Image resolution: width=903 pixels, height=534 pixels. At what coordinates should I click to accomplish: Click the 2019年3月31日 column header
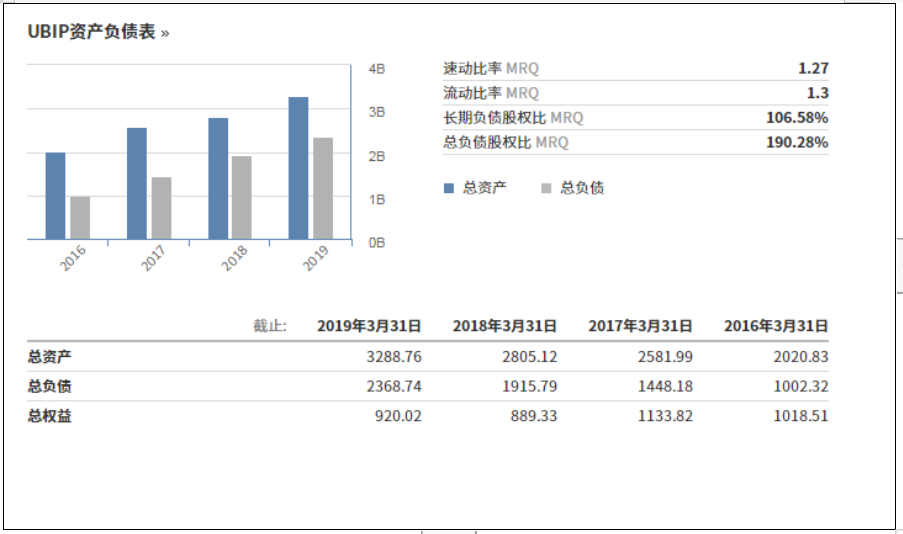coord(369,326)
